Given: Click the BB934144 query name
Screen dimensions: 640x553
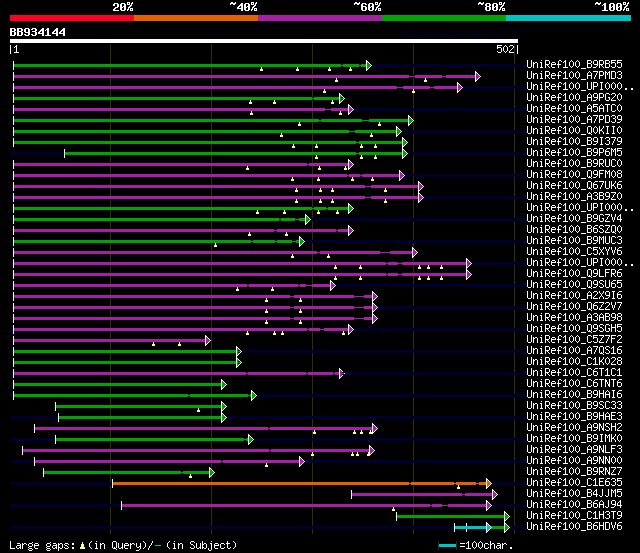Looking at the screenshot, I should 38,32.
